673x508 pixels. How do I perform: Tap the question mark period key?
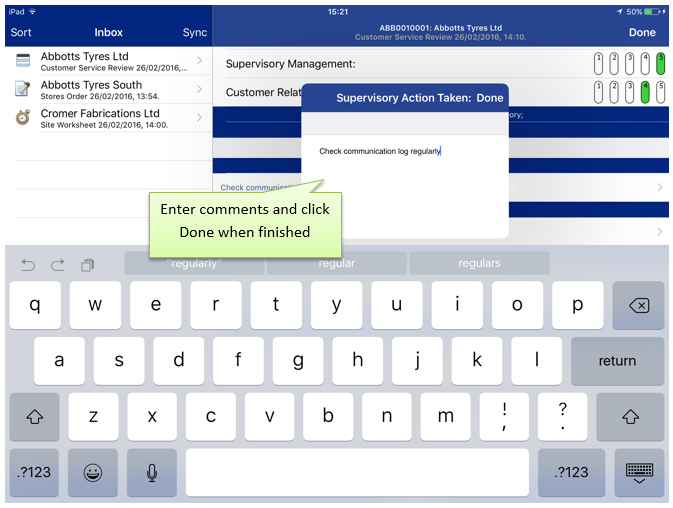(562, 417)
